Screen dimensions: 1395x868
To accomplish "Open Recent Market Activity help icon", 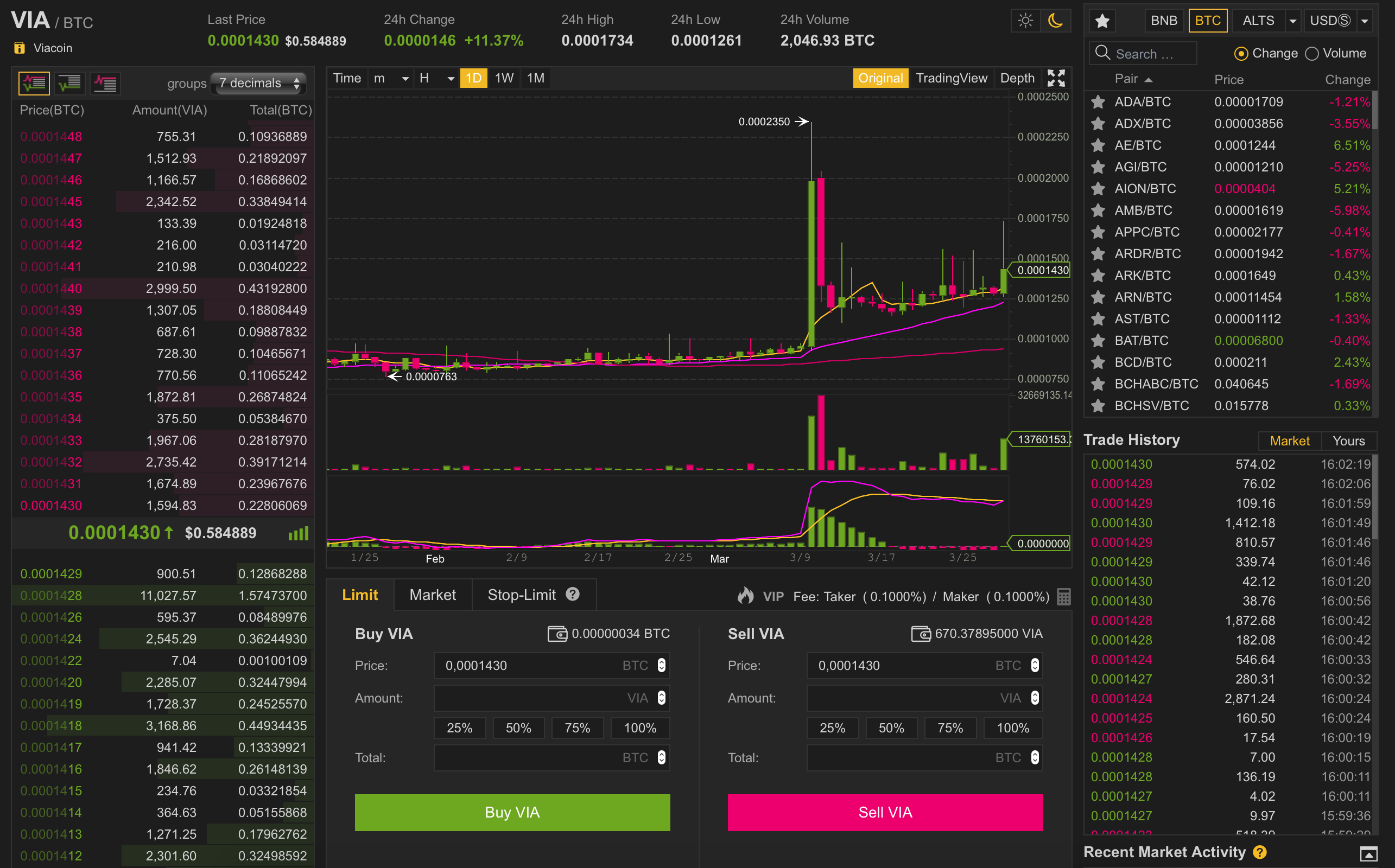I will tap(1259, 852).
